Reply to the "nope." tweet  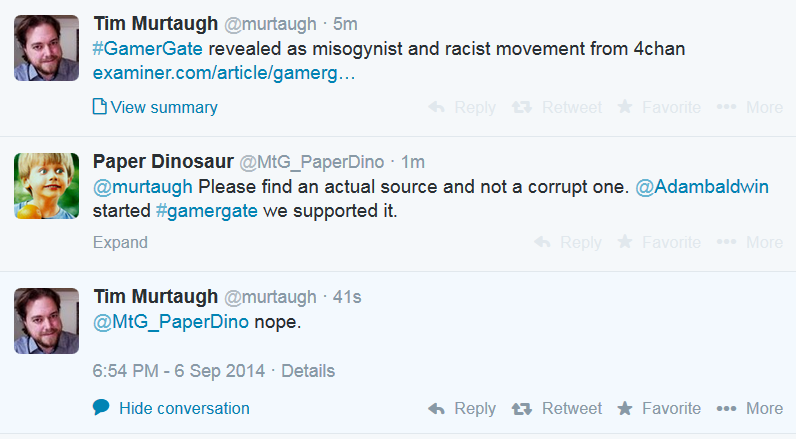[x=461, y=408]
